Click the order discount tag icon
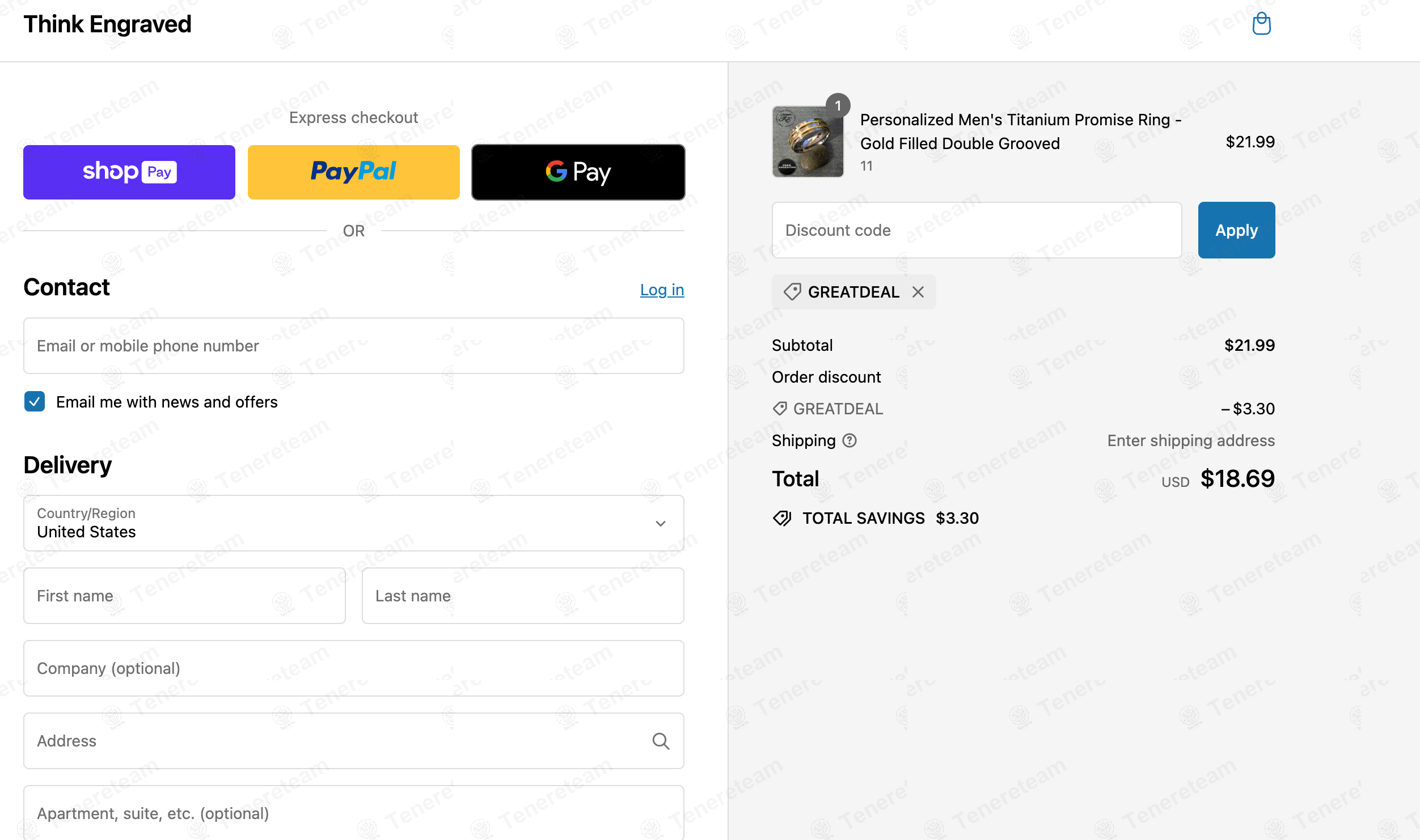This screenshot has width=1420, height=840. pos(780,409)
